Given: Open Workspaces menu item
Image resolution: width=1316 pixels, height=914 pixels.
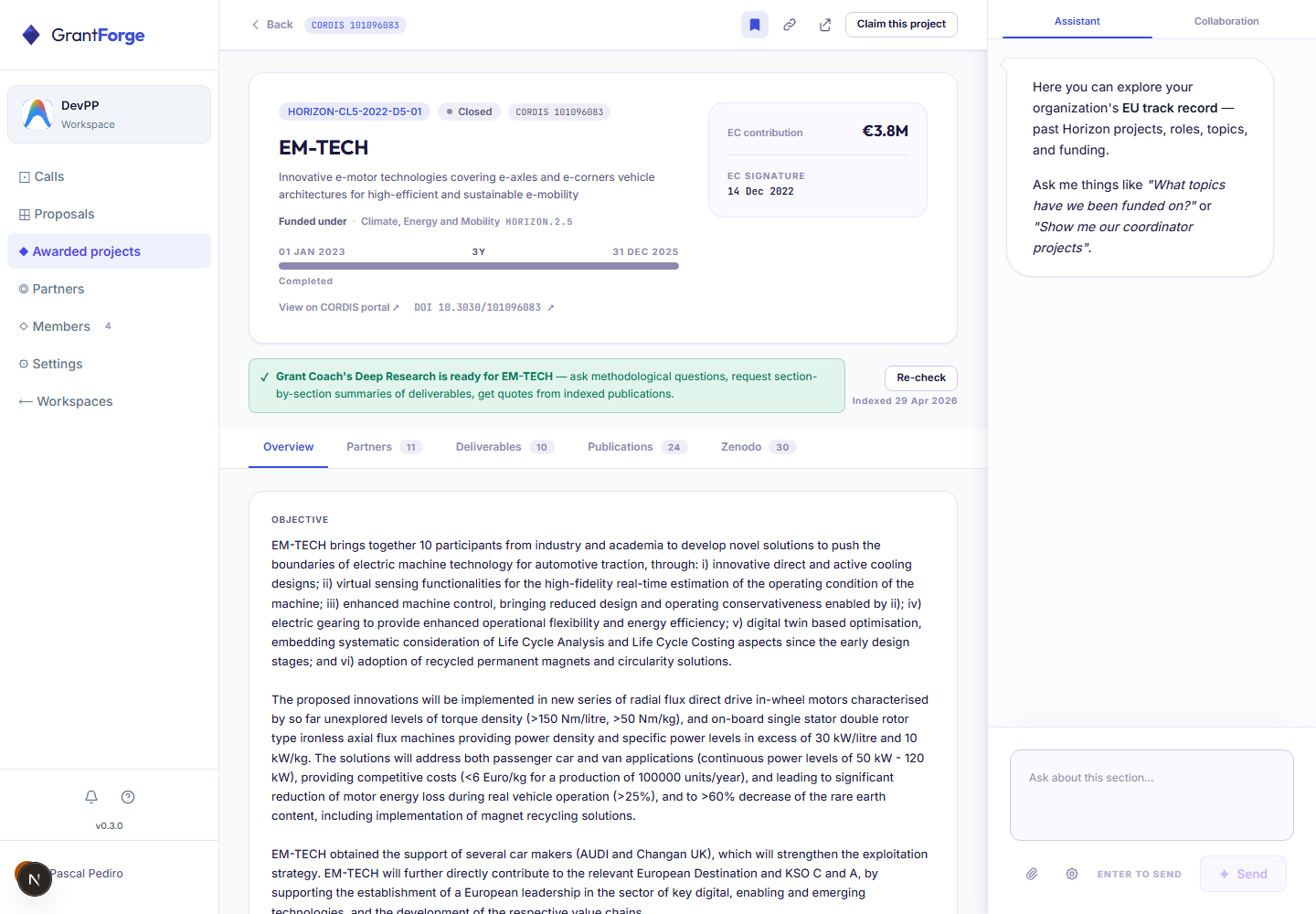Looking at the screenshot, I should 109,401.
